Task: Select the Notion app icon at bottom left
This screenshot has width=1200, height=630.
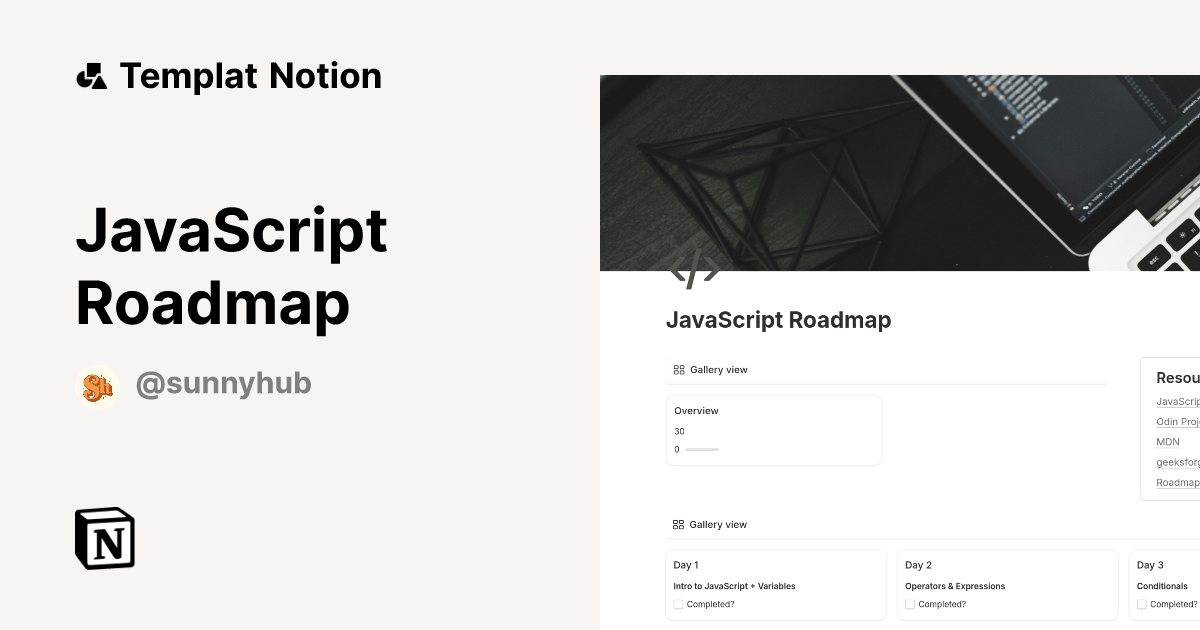Action: click(x=103, y=538)
